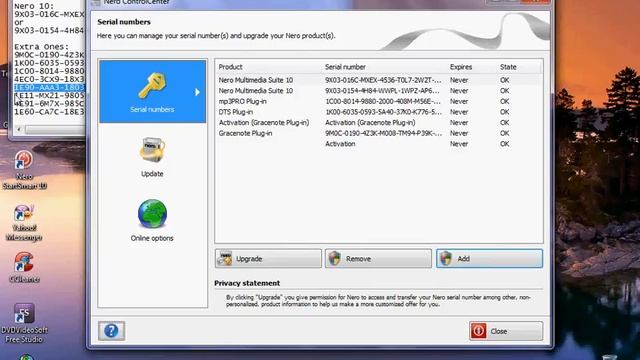Image resolution: width=640 pixels, height=360 pixels.
Task: Sort by the State column header
Action: pos(508,67)
